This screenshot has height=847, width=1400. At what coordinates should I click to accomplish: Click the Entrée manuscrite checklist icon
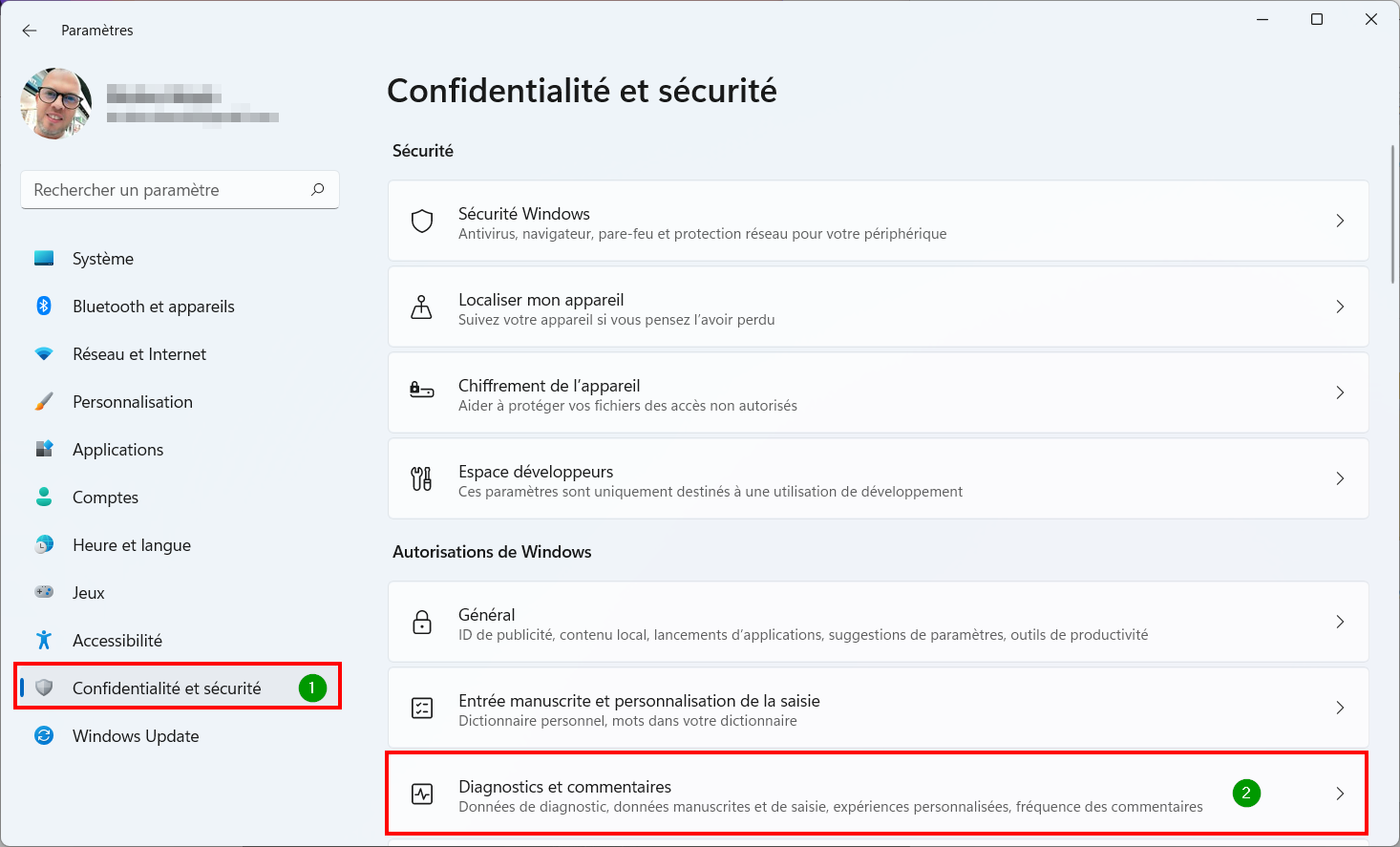(x=422, y=708)
